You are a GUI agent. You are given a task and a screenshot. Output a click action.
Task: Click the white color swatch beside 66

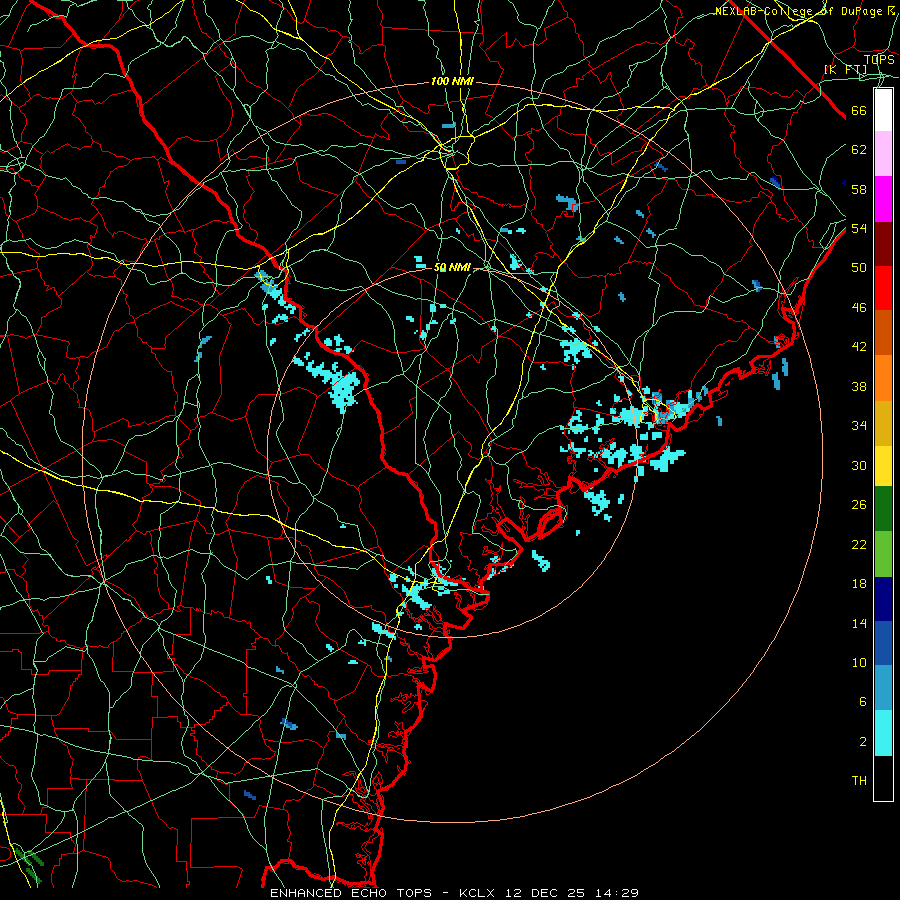click(883, 110)
